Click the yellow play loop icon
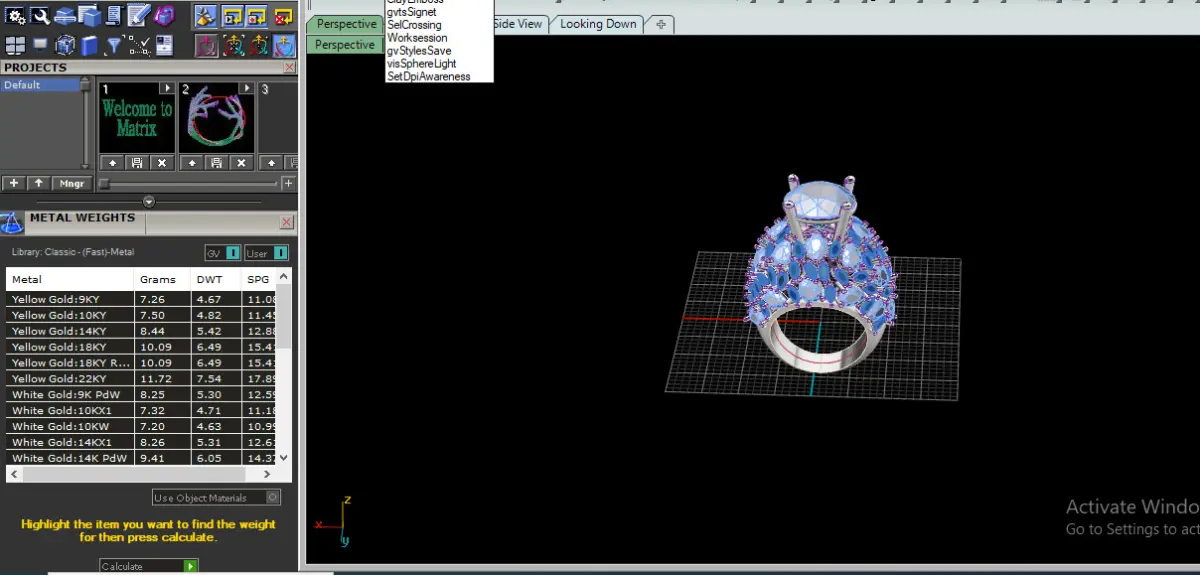 232,15
